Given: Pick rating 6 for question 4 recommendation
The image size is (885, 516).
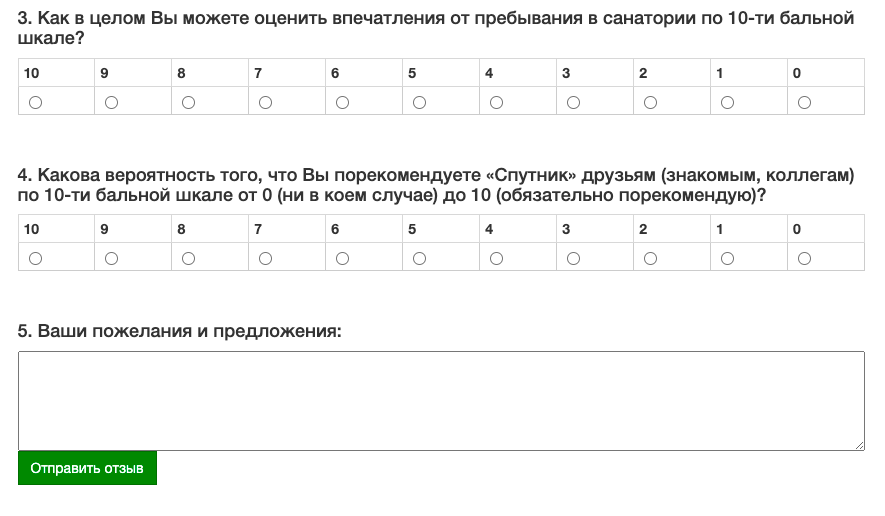Looking at the screenshot, I should point(343,259).
